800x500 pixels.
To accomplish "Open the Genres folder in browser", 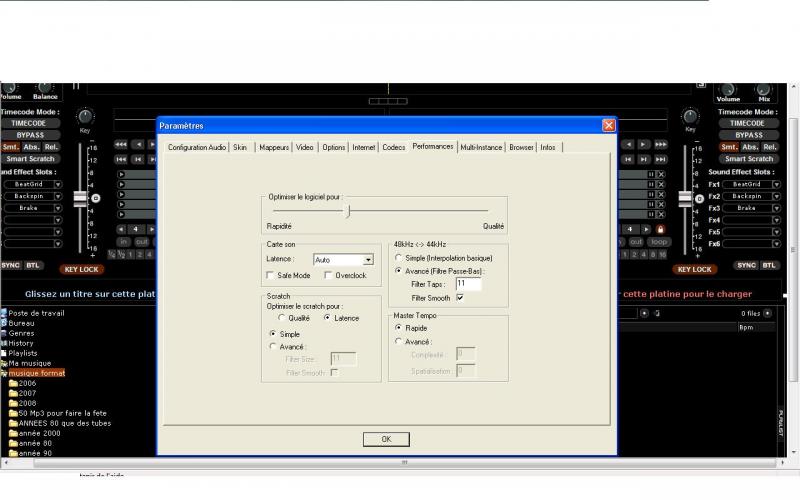I will [x=22, y=333].
